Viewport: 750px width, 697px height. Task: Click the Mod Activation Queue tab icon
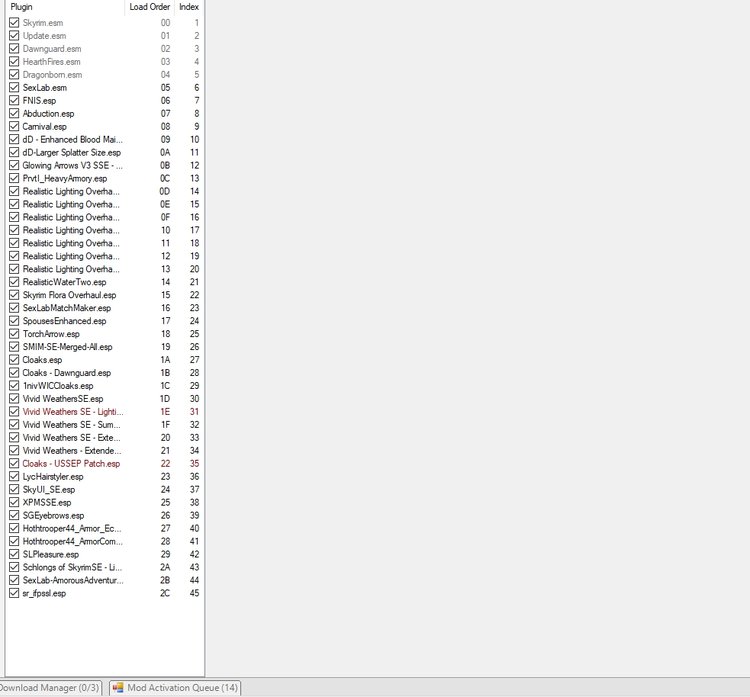coord(118,688)
